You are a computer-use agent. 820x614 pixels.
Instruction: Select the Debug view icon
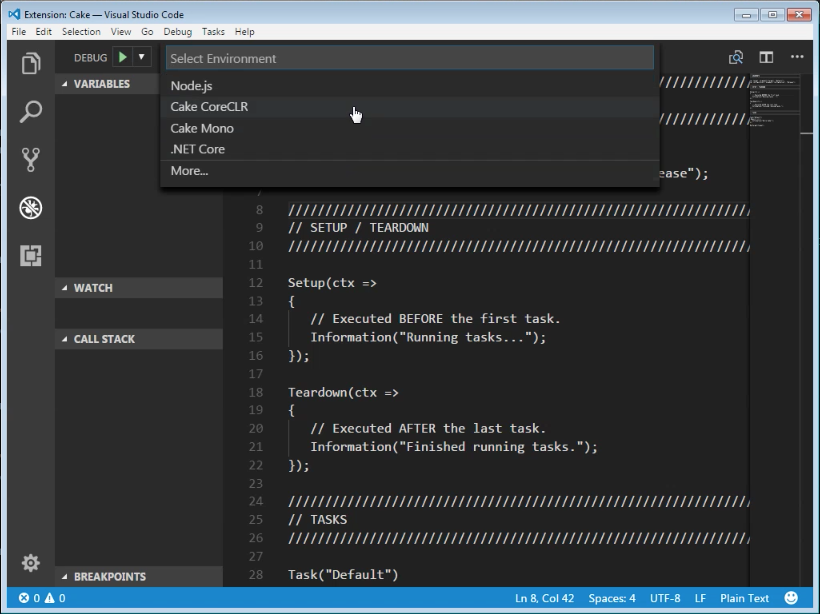point(31,208)
